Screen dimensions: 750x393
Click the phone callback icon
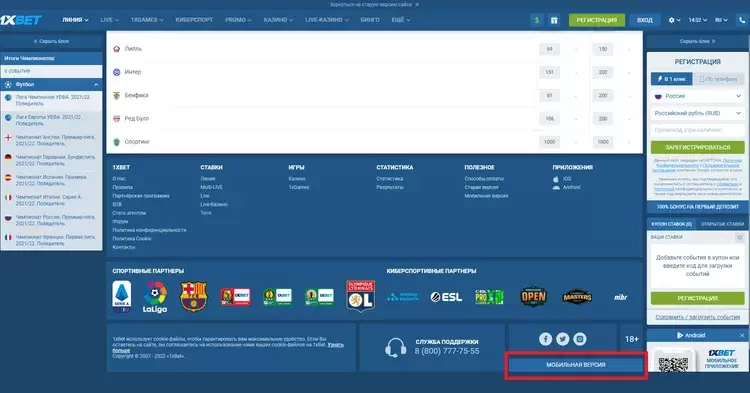point(742,20)
